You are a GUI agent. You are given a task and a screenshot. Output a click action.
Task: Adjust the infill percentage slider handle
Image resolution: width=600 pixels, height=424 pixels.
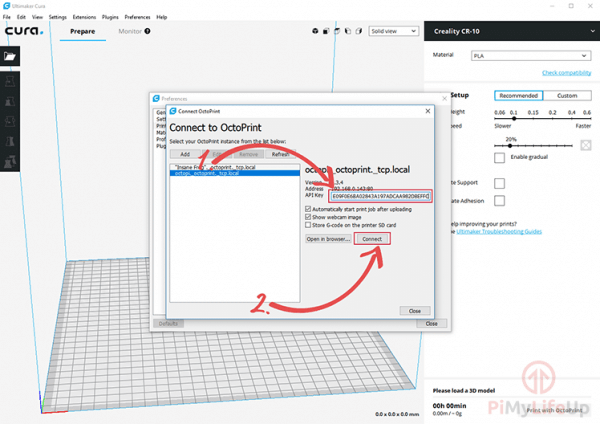pyautogui.click(x=510, y=145)
